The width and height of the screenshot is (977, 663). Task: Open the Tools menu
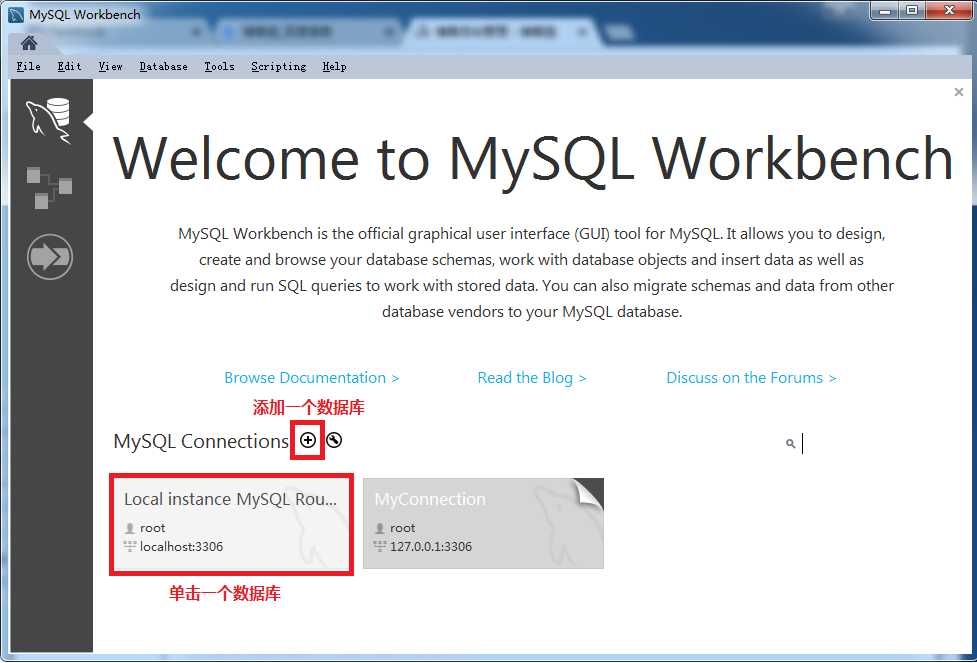coord(219,66)
